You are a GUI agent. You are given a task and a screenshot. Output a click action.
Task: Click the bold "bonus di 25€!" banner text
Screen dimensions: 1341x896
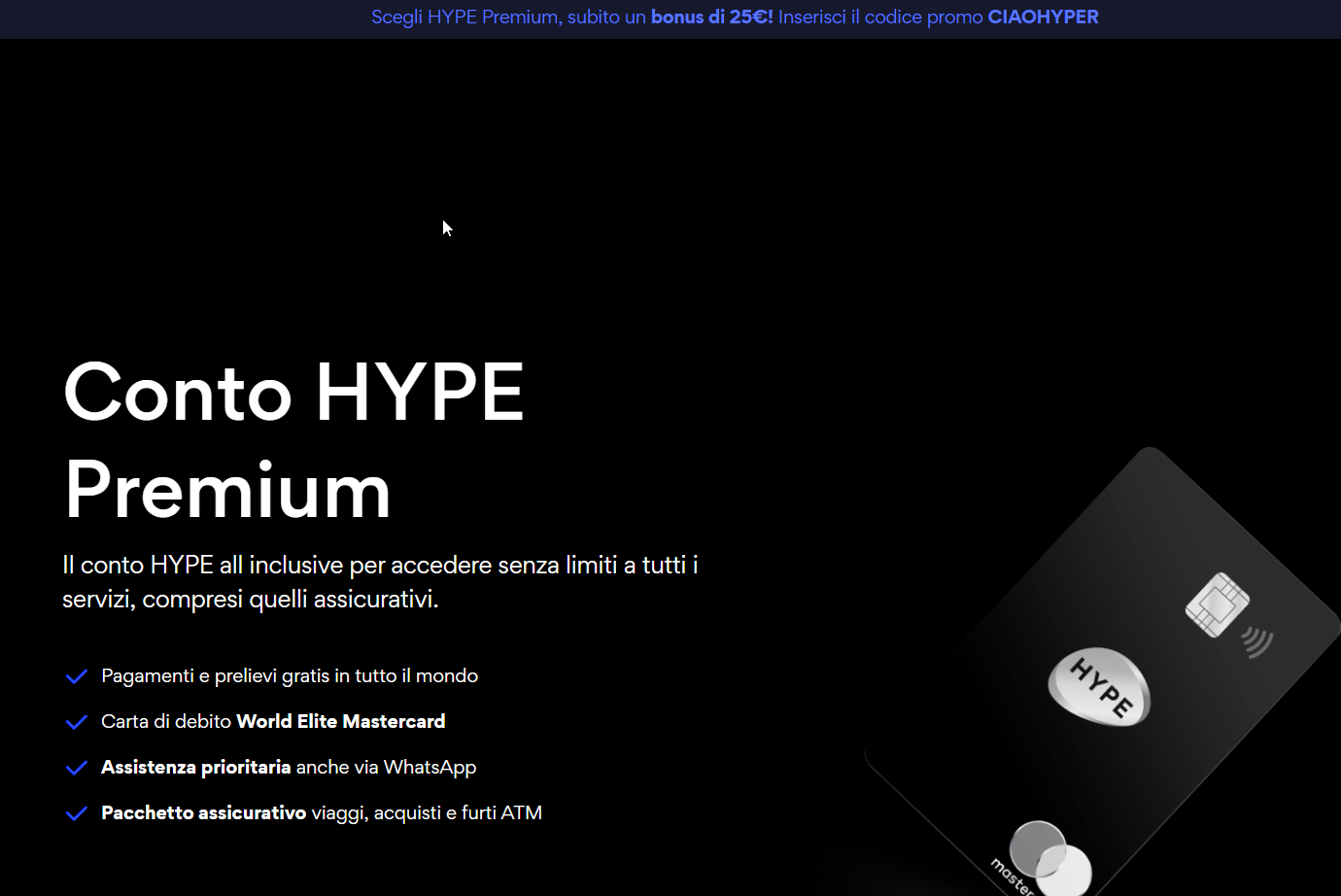coord(711,17)
